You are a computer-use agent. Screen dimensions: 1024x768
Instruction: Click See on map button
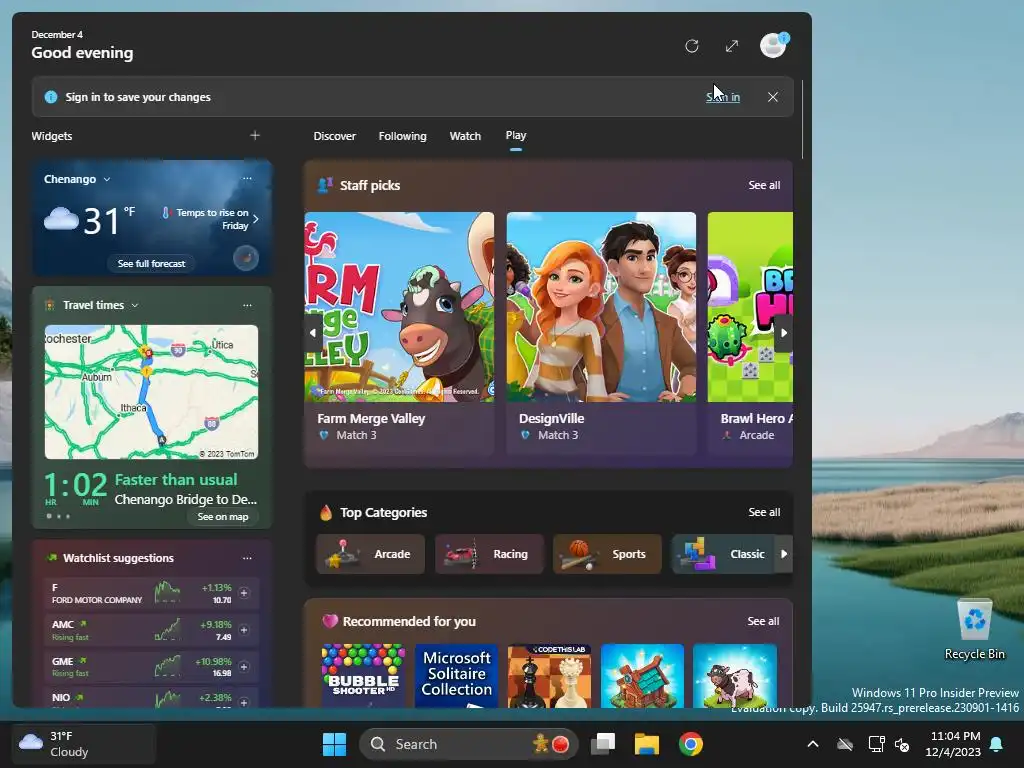[x=223, y=517]
